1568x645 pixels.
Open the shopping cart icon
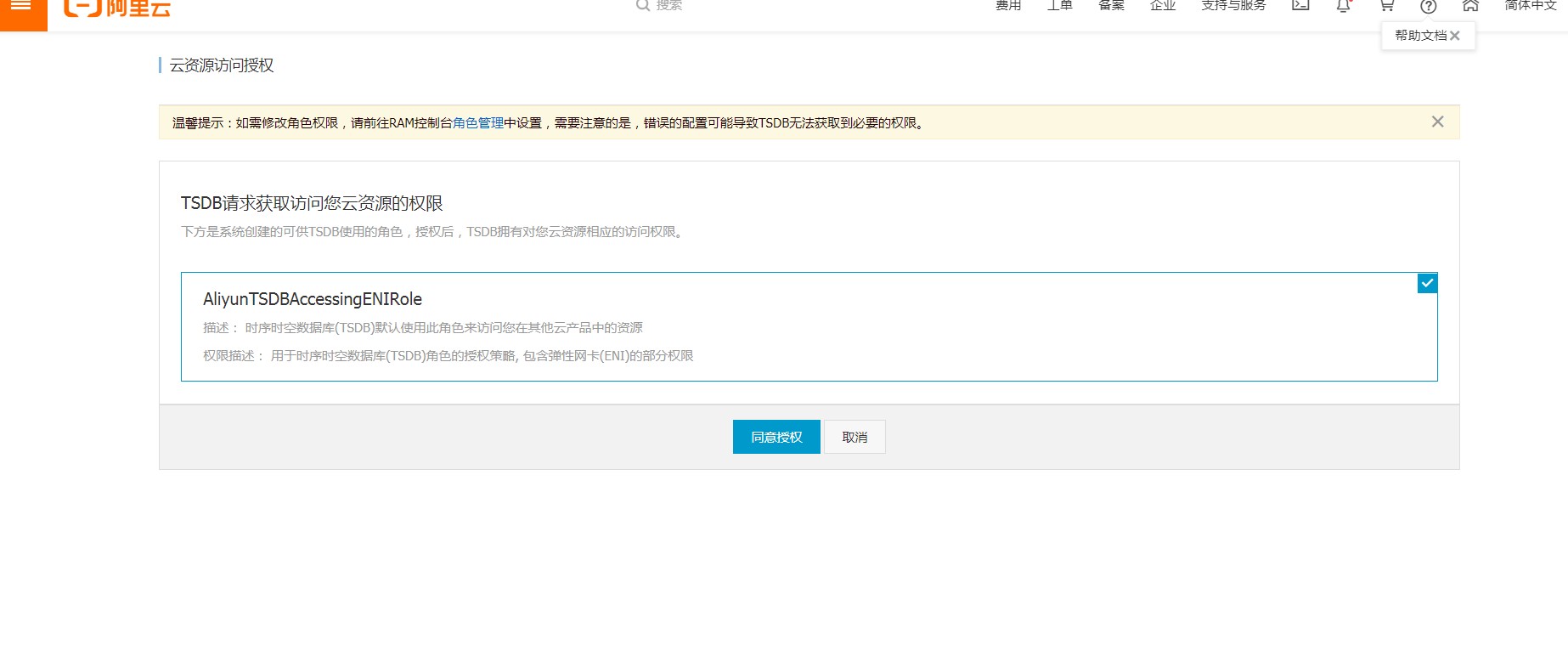1386,5
